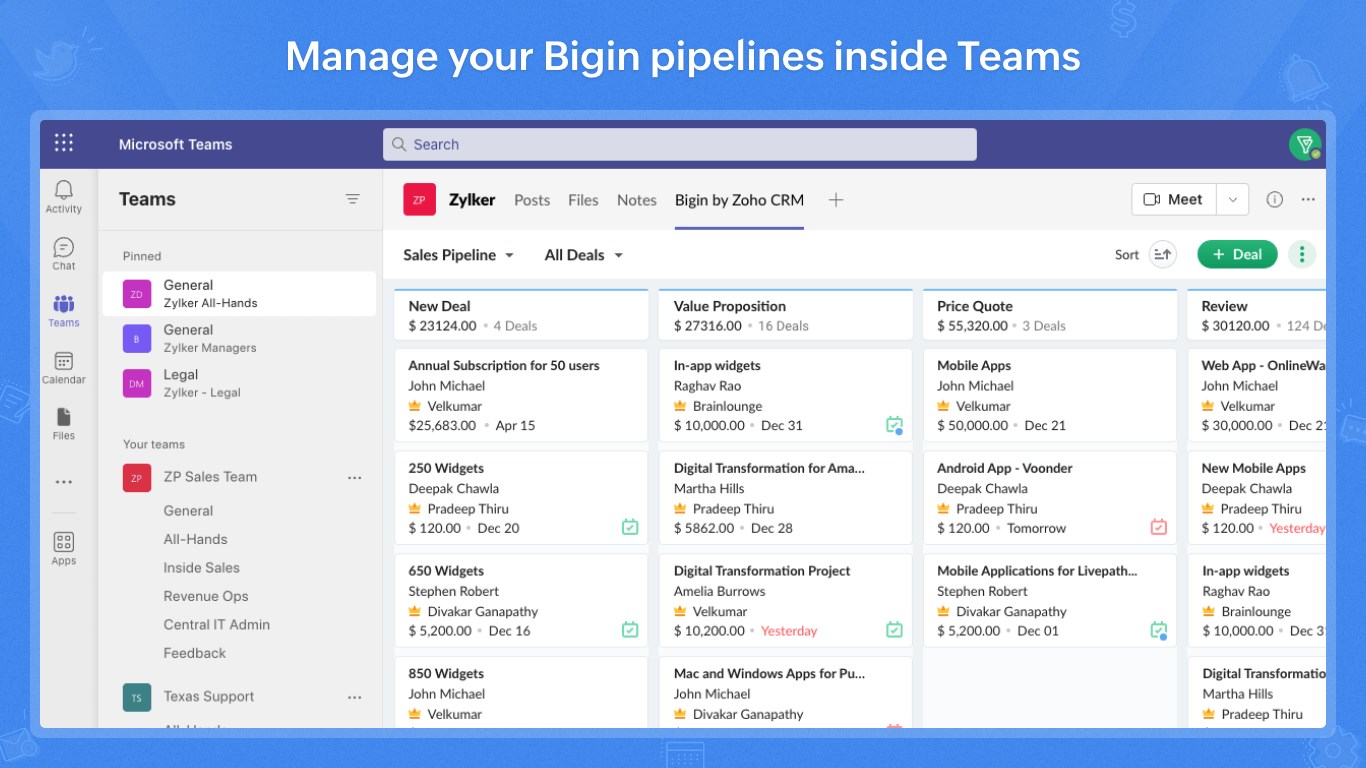This screenshot has width=1366, height=768.
Task: Open Mac and Windows Apps deal card
Action: click(786, 692)
